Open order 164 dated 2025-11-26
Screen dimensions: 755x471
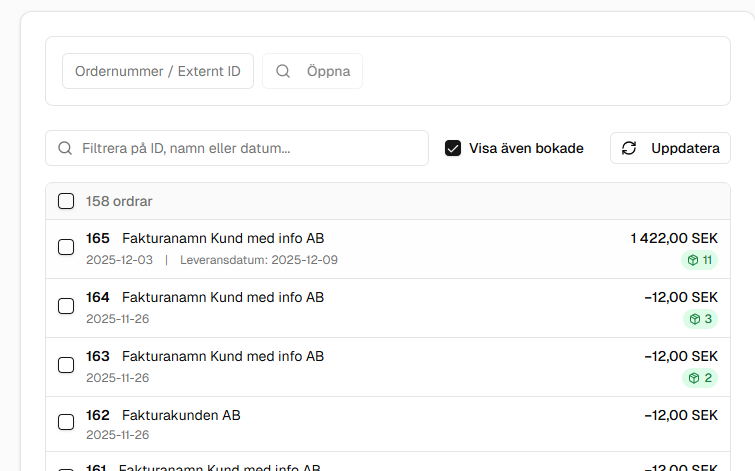pyautogui.click(x=388, y=308)
